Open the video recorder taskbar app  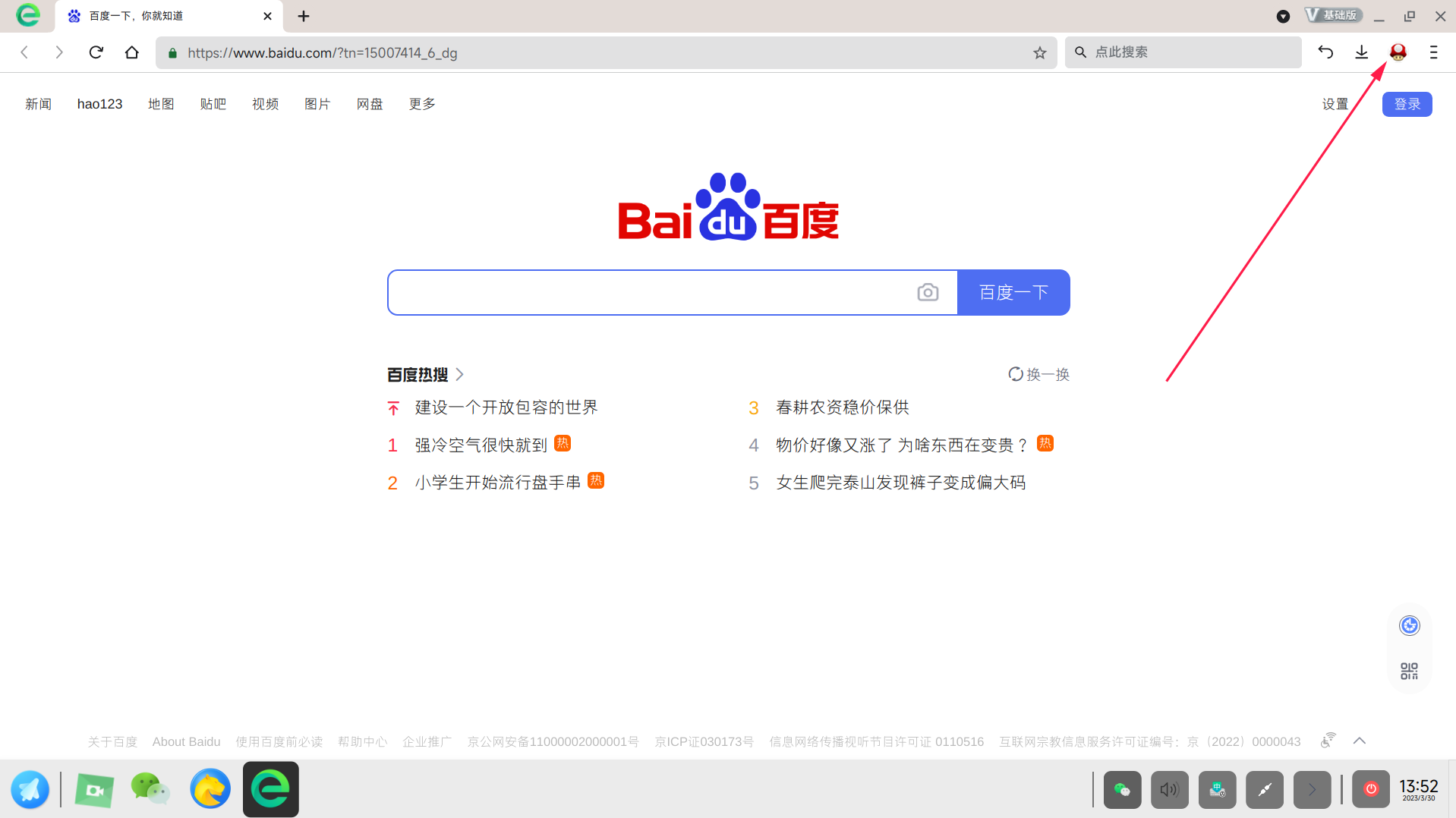point(94,790)
